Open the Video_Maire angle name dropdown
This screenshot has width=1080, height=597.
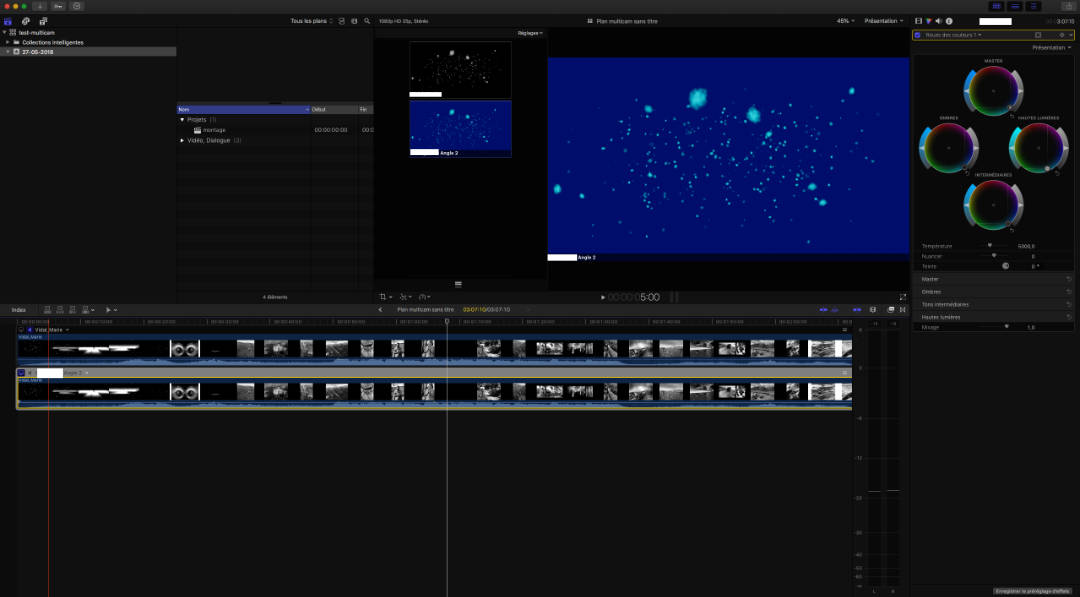(52, 330)
